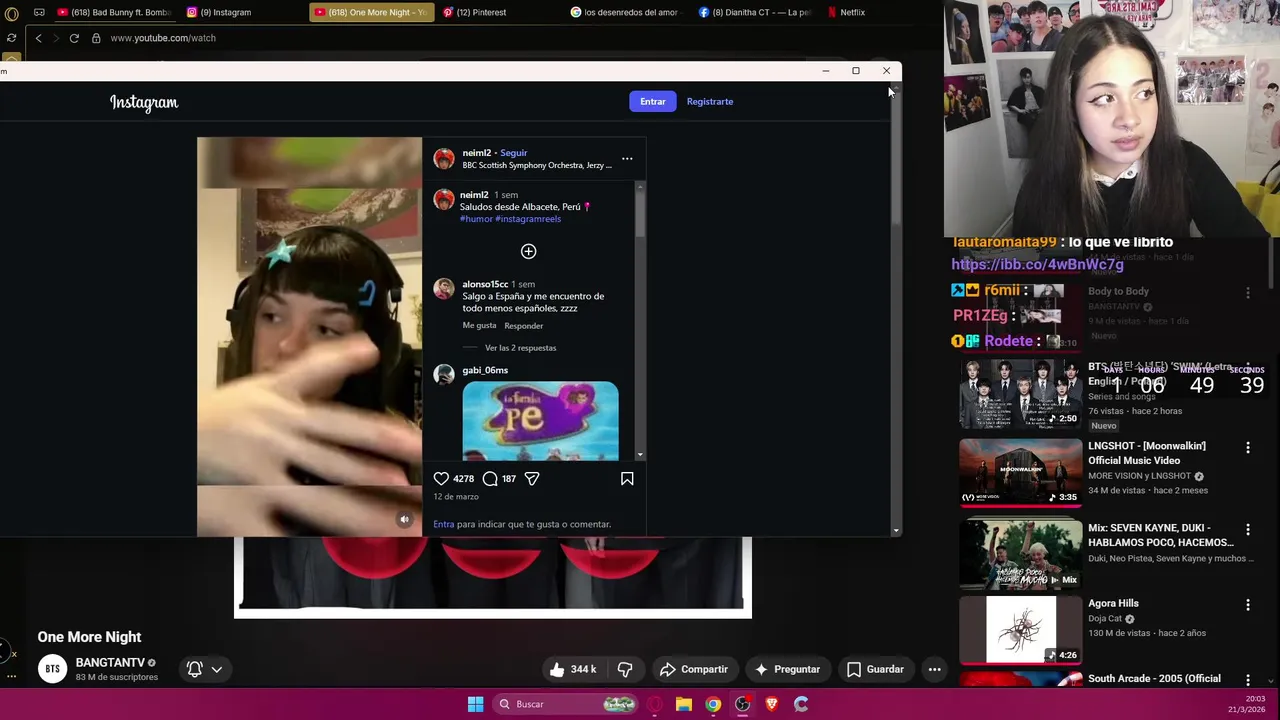Open options for LNGSHOT Moonwalkin' video
Image resolution: width=1280 pixels, height=720 pixels.
(1247, 448)
